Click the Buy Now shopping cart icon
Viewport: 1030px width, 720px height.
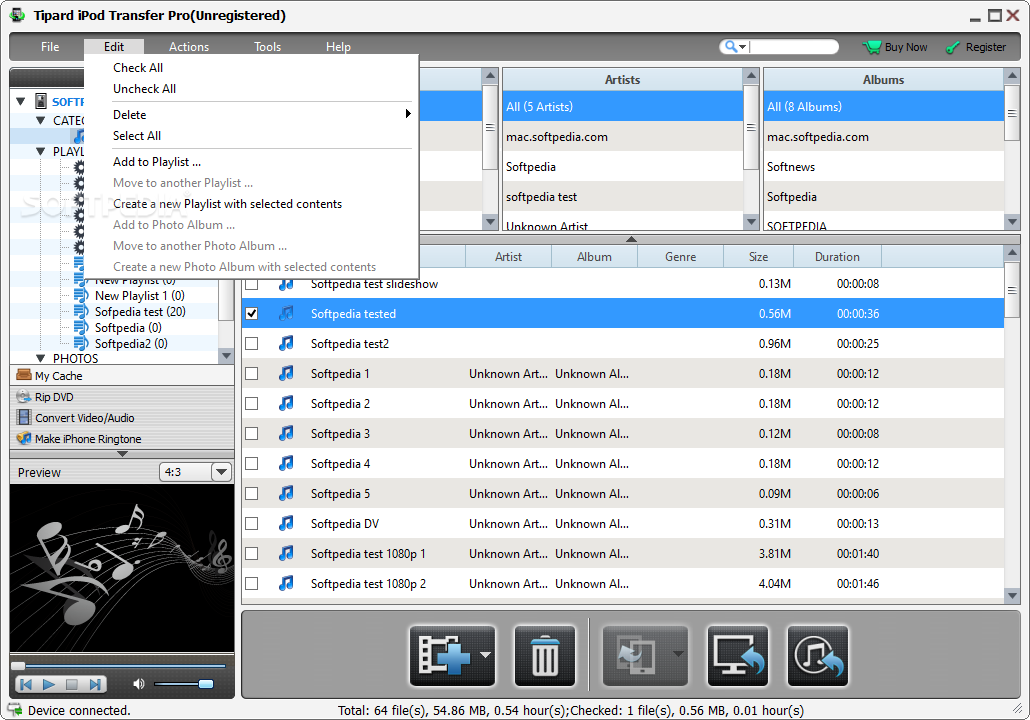(872, 47)
